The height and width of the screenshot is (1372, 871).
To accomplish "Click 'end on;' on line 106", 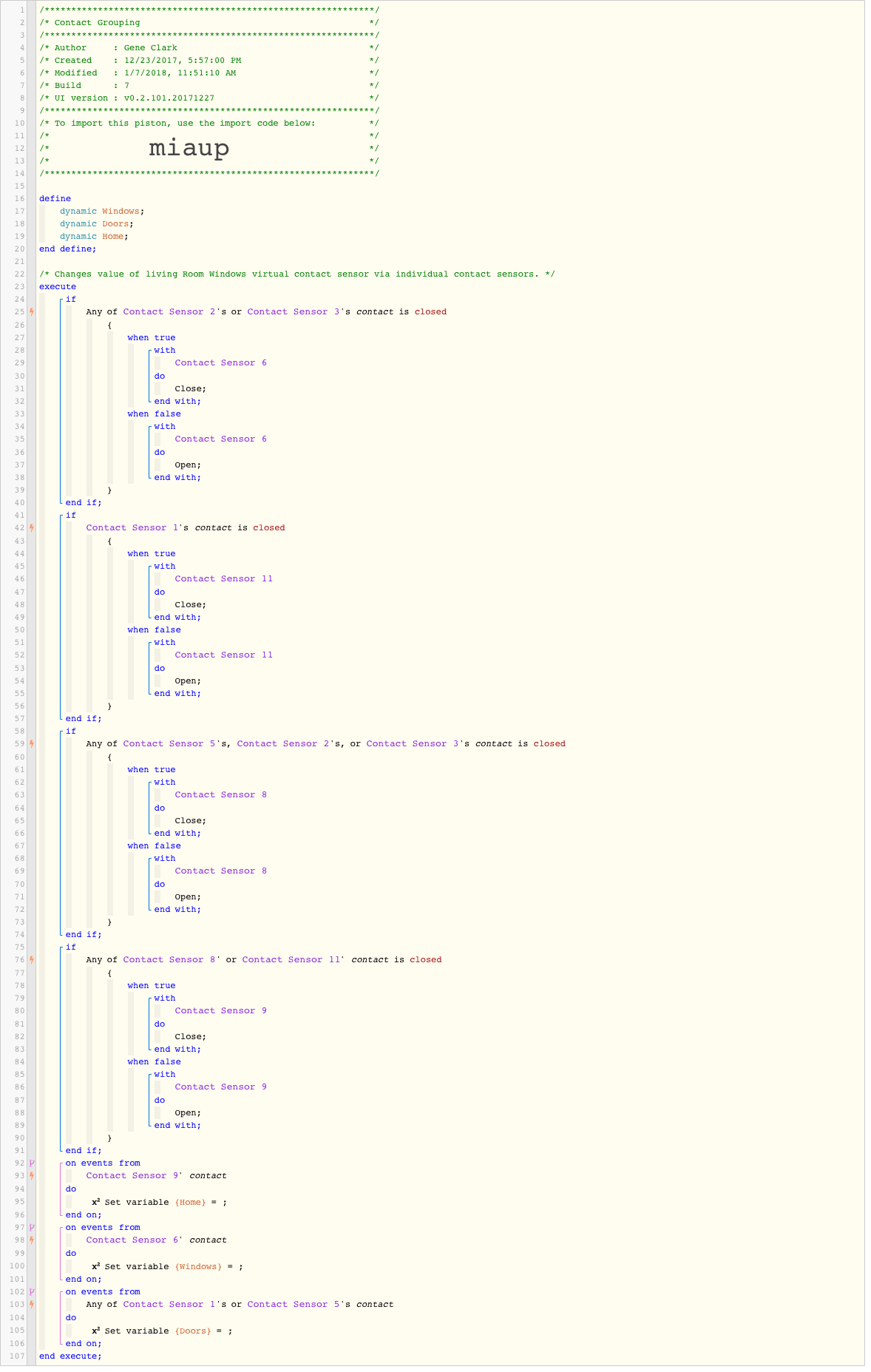I will click(84, 1343).
